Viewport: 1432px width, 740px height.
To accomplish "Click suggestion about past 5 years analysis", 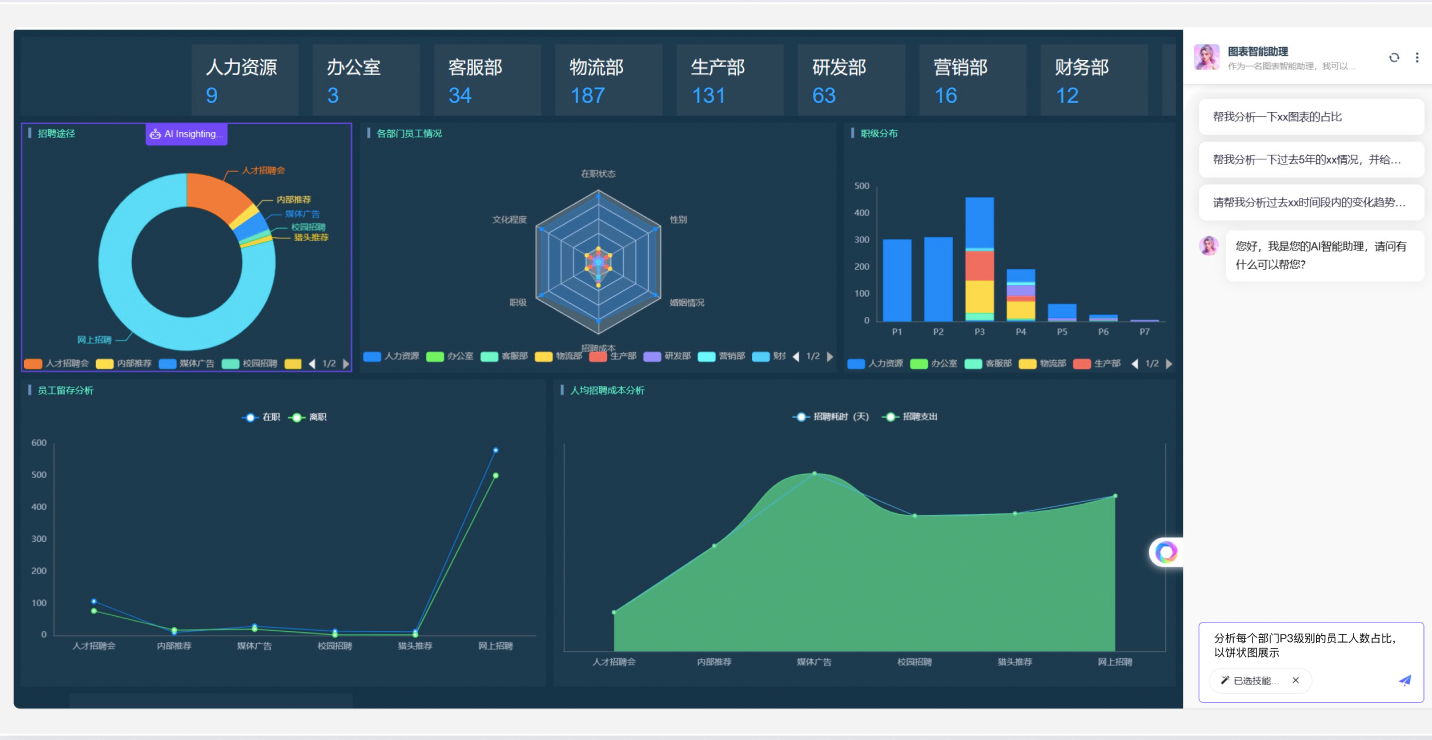I will coord(1311,160).
